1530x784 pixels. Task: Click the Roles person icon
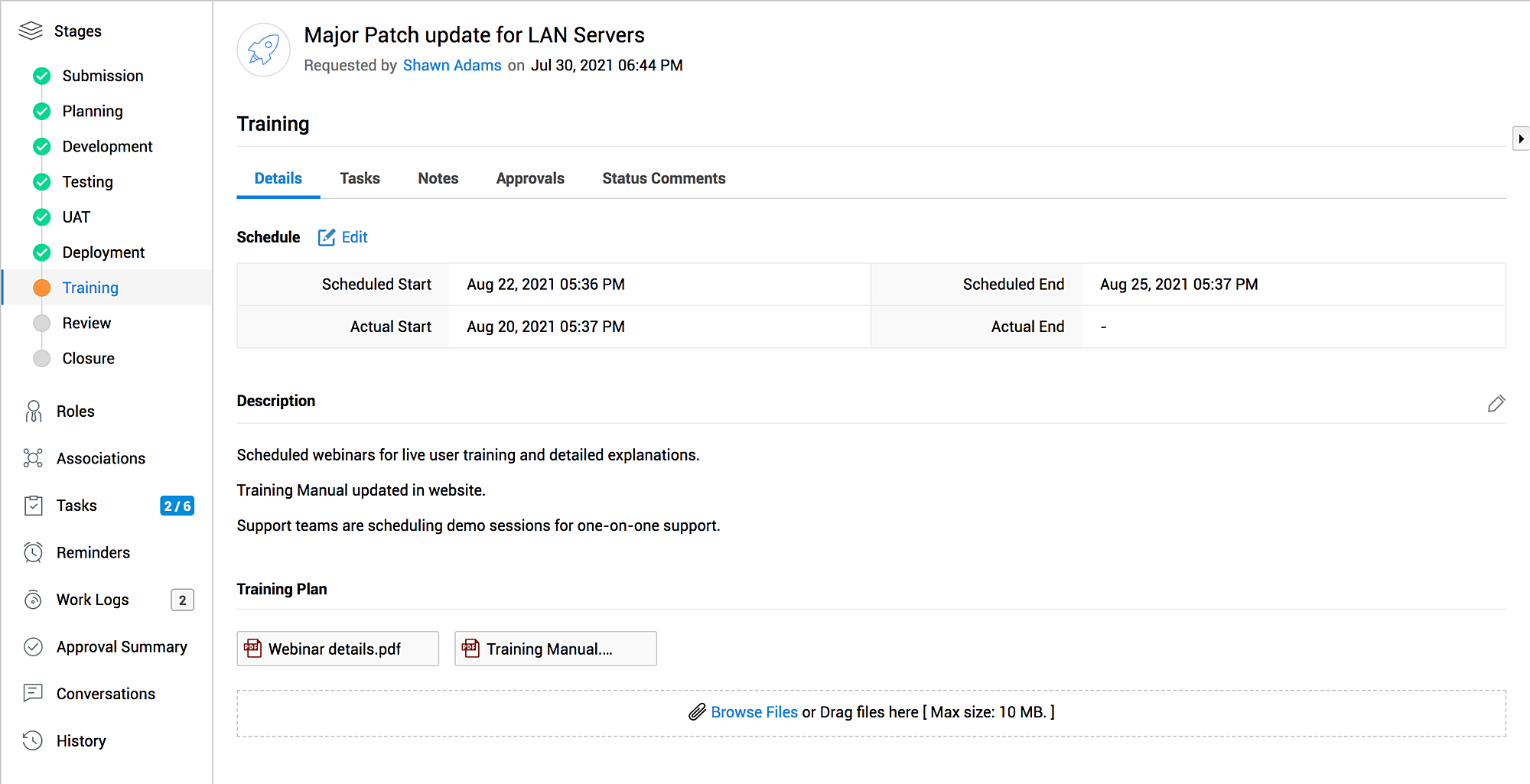pos(34,412)
